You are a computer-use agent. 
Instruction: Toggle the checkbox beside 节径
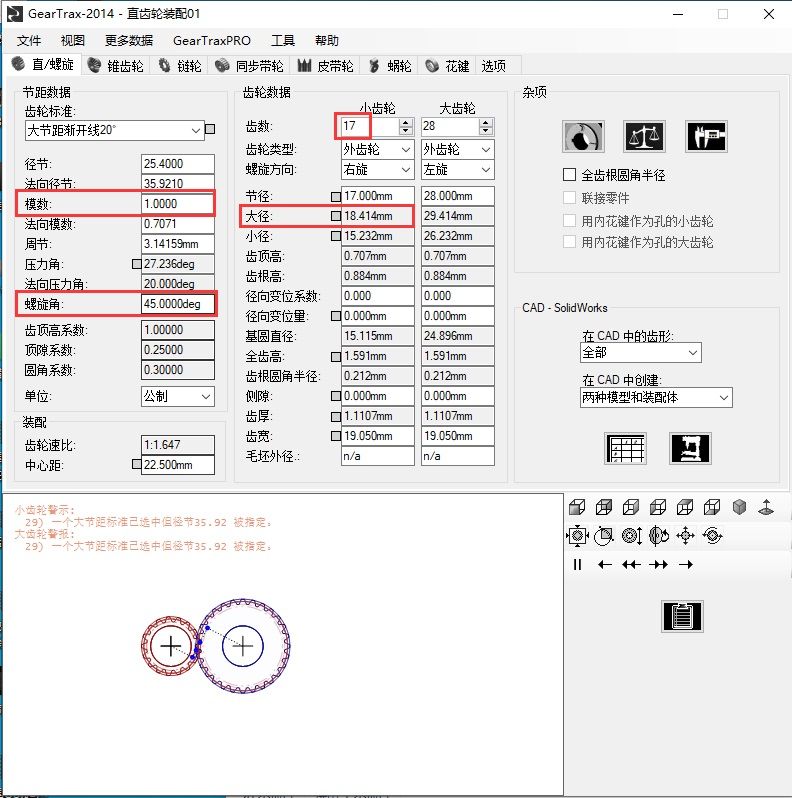[335, 196]
